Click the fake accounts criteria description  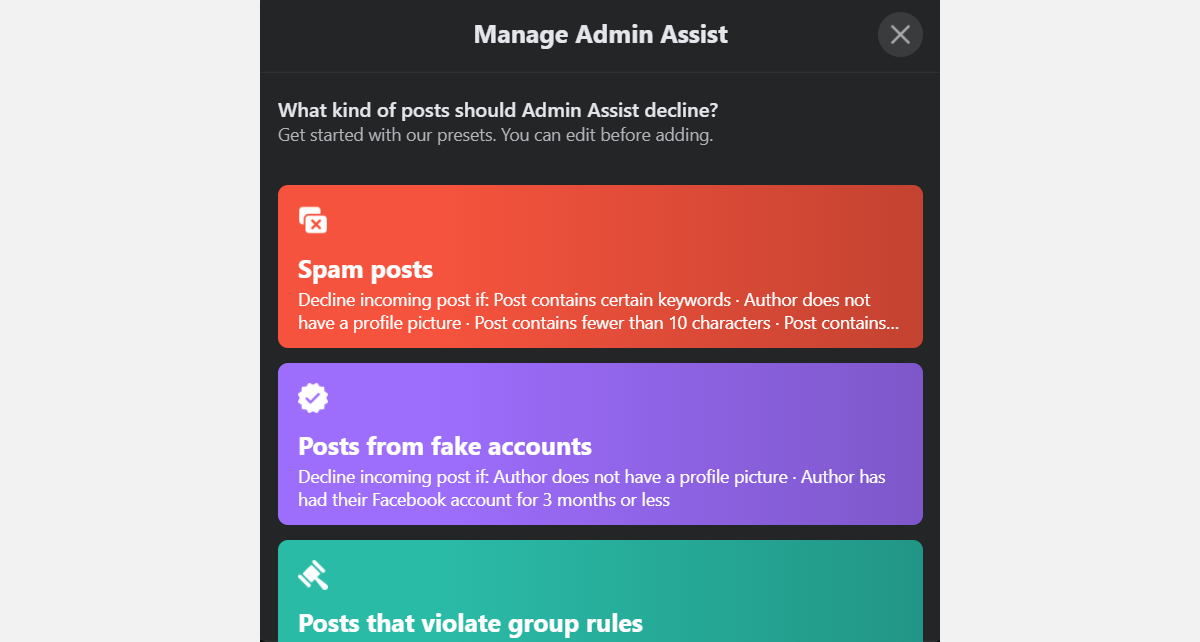592,488
